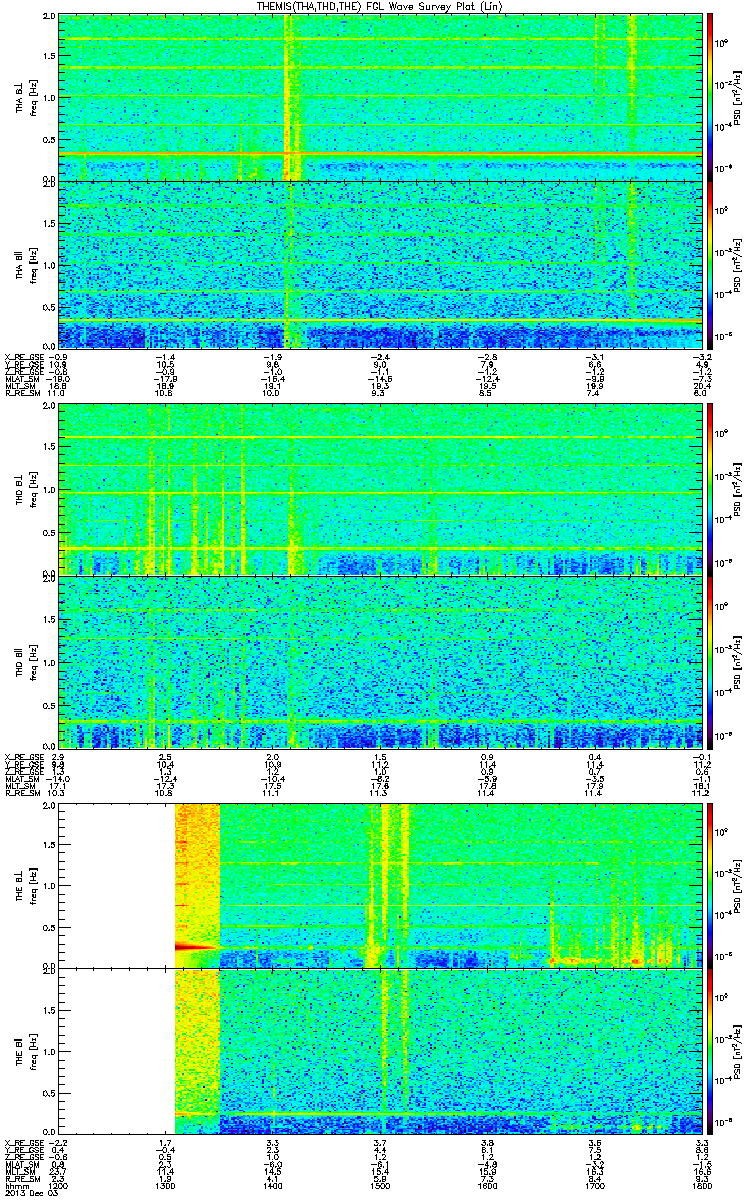Click the THA B-perpendicular spectrogram panel
750x1200 pixels.
tap(380, 97)
